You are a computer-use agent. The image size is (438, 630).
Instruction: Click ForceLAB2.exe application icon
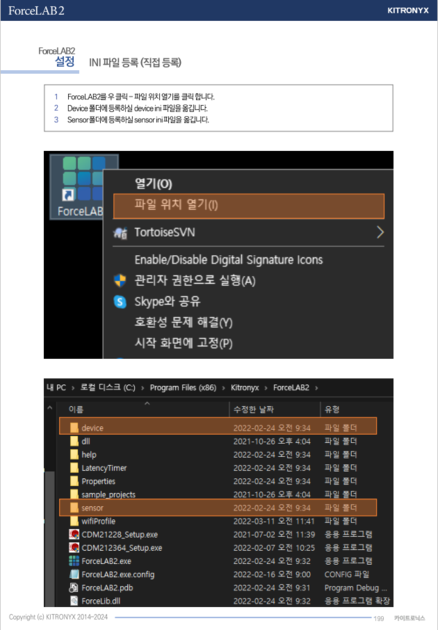pos(74,561)
